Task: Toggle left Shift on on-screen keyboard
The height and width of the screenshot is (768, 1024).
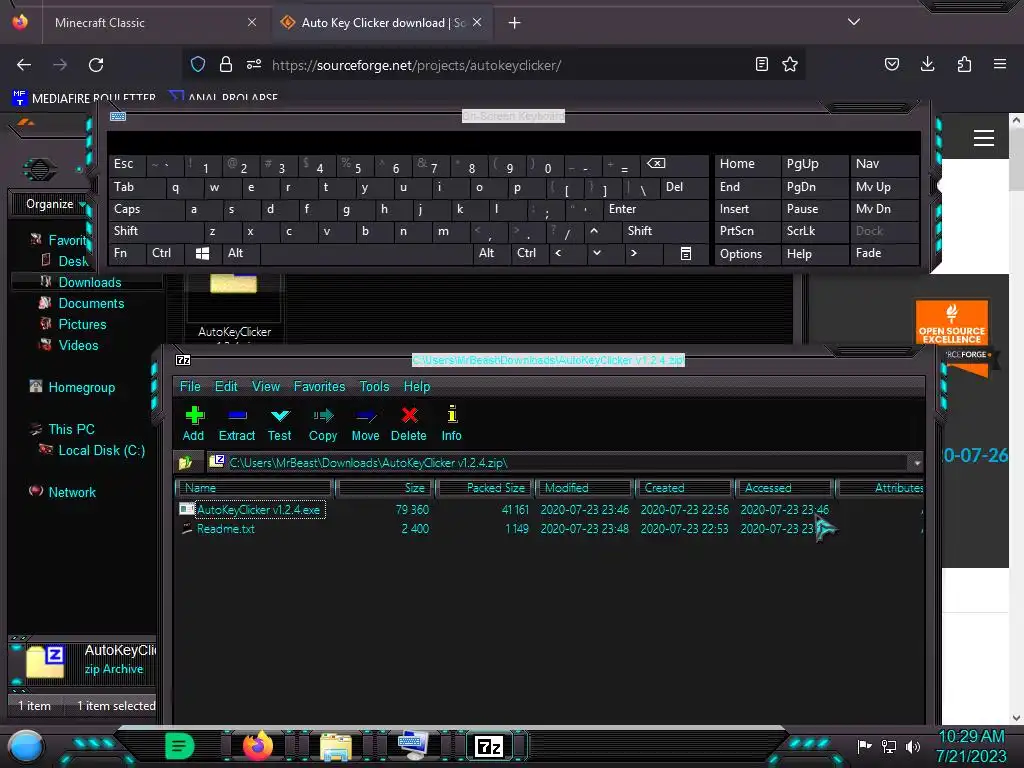Action: pyautogui.click(x=155, y=231)
